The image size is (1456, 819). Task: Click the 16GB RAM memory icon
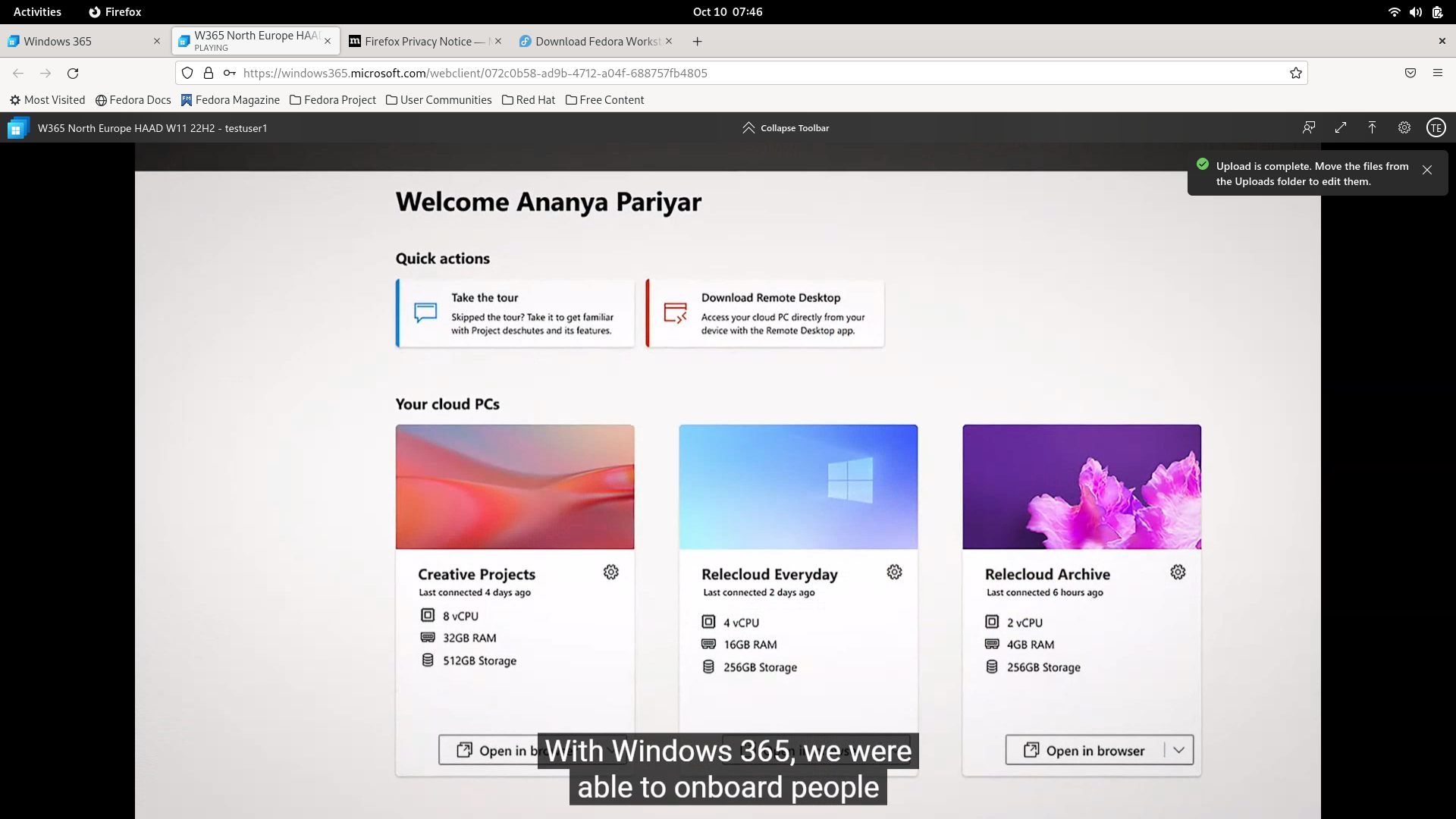click(x=708, y=644)
